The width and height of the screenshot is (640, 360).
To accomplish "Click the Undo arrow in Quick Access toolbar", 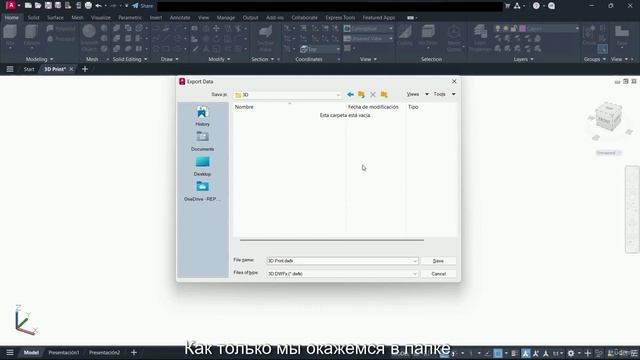I will 98,6.
